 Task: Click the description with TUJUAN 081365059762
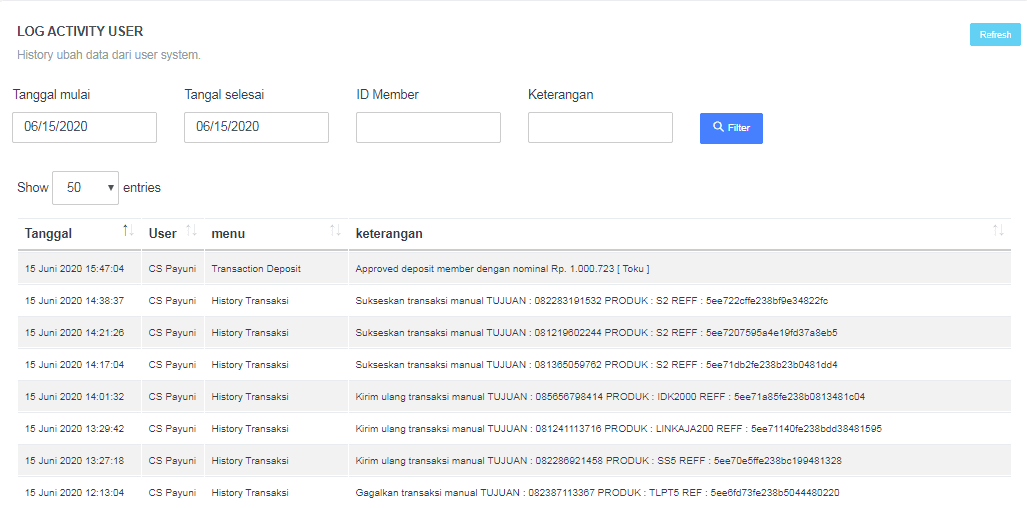coord(597,364)
